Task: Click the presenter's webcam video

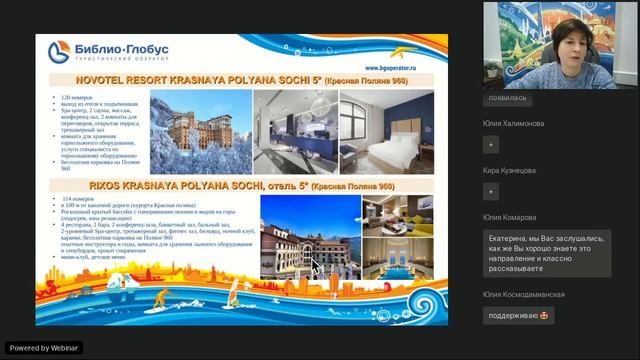Action: point(560,45)
